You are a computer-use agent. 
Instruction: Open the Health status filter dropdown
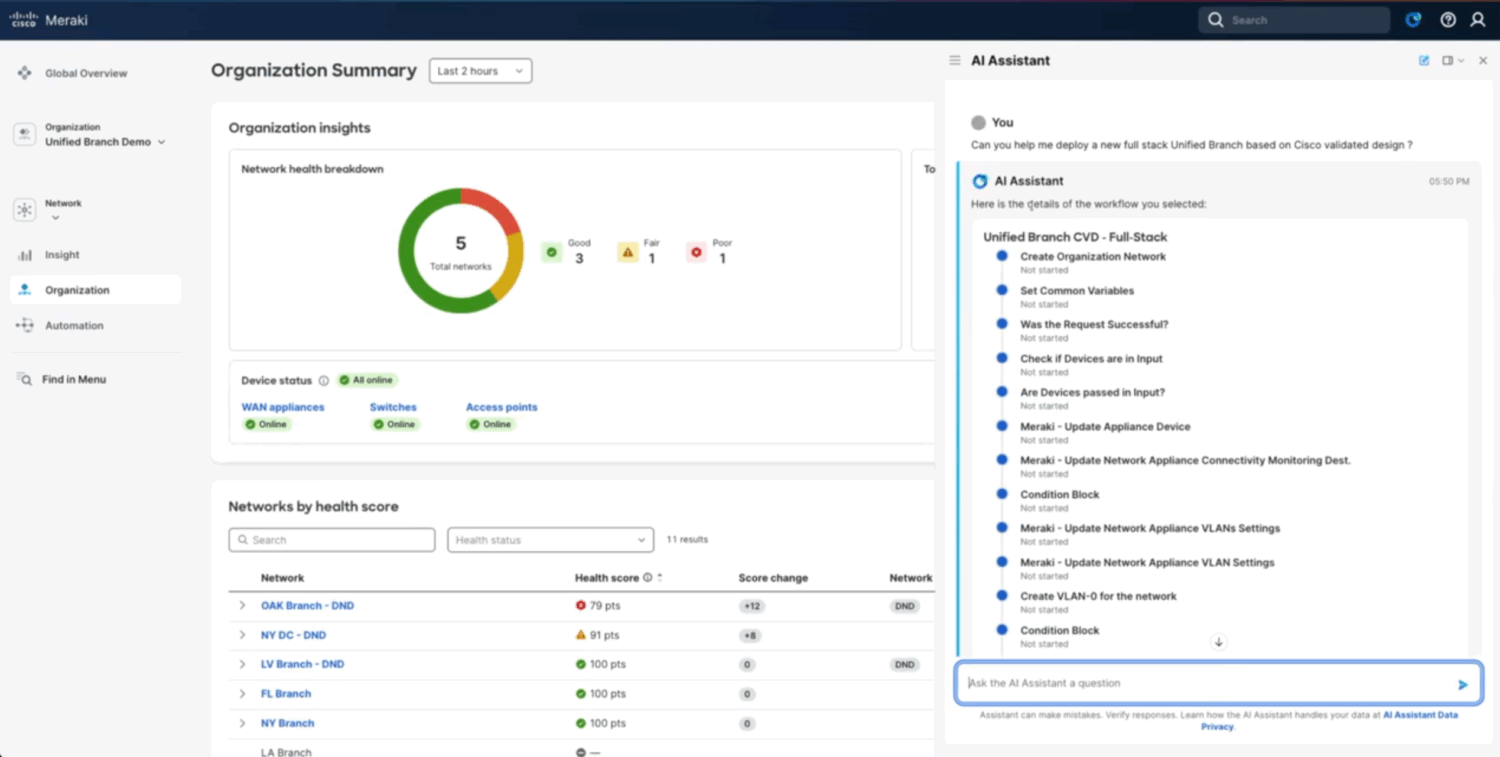[549, 539]
